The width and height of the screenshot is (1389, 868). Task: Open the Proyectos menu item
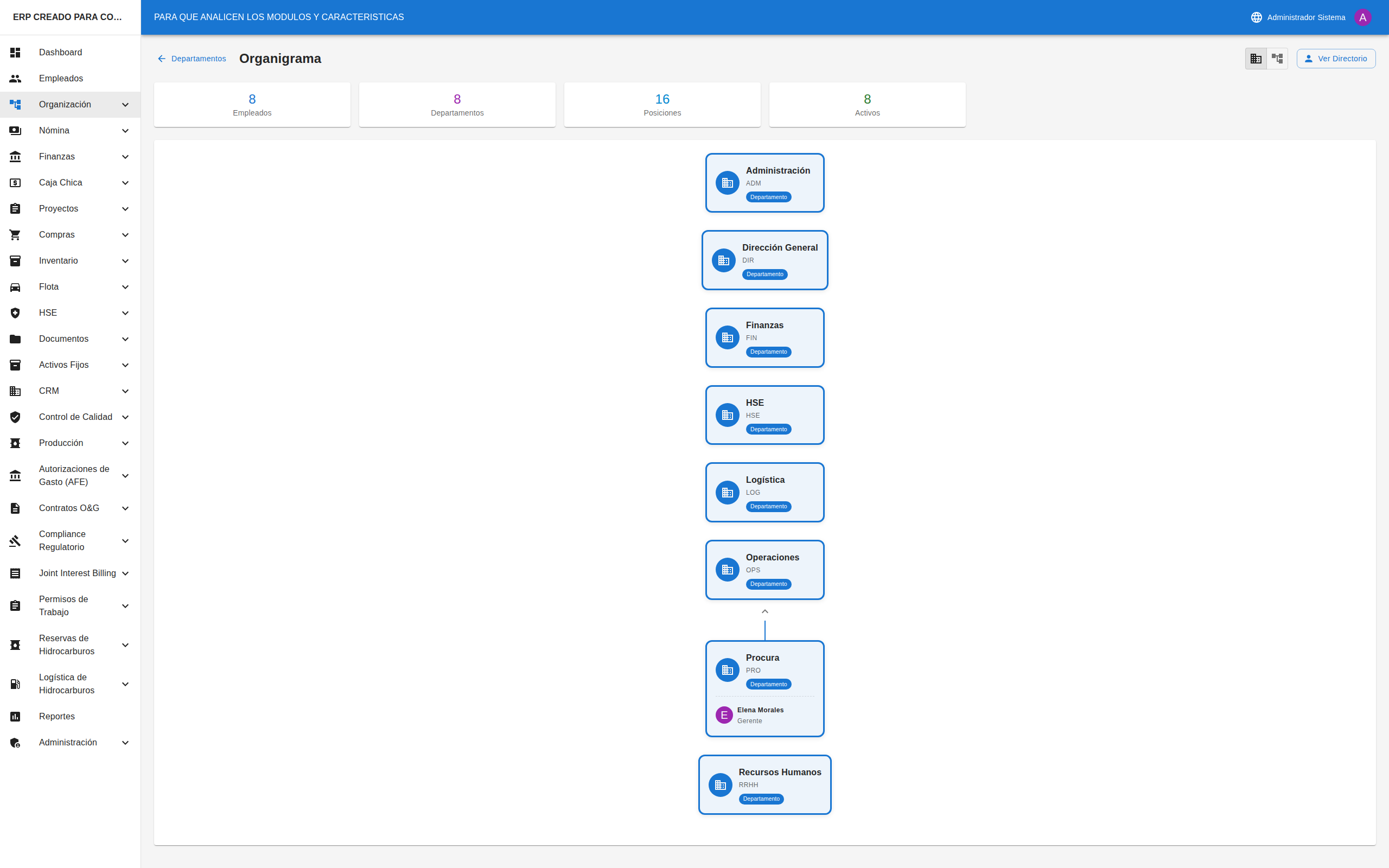pyautogui.click(x=59, y=209)
